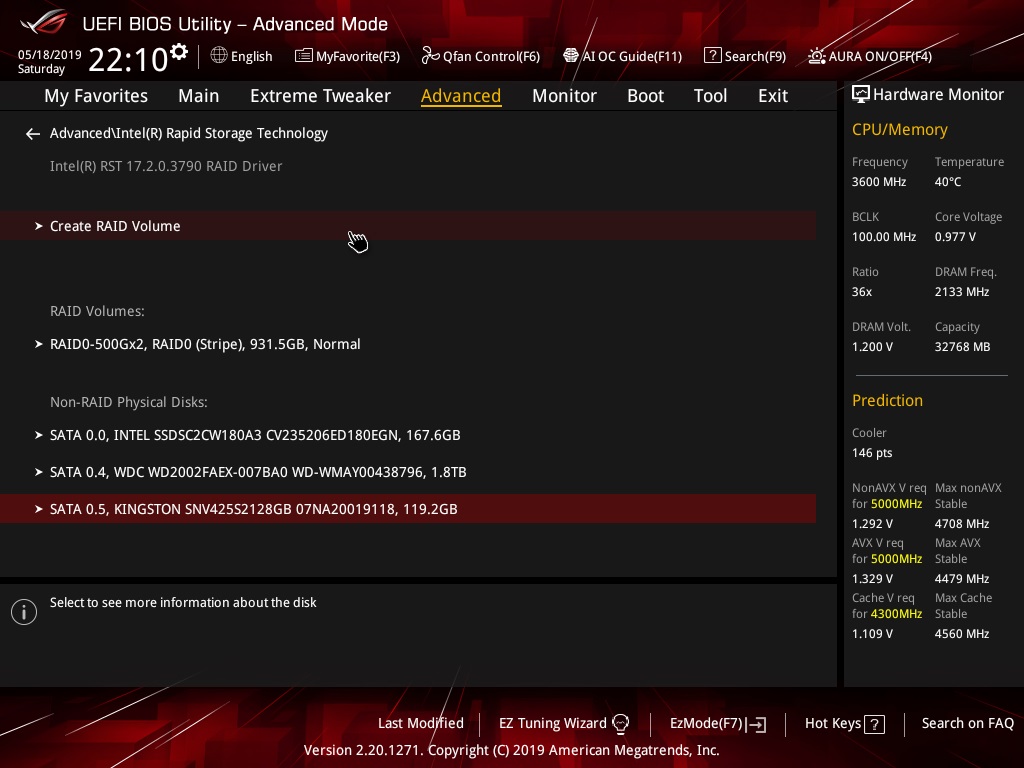1024x768 pixels.
Task: Click the Prediction section heading
Action: pos(887,400)
